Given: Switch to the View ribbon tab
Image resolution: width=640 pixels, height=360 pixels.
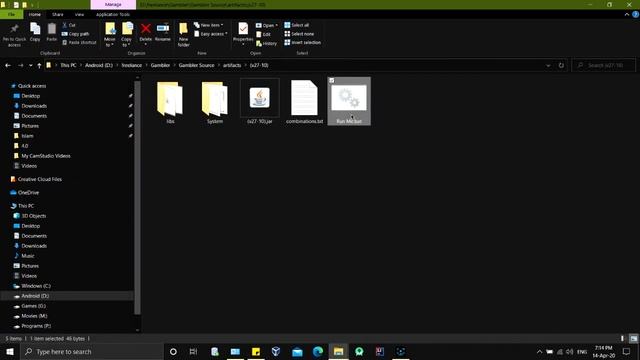Looking at the screenshot, I should coord(79,14).
